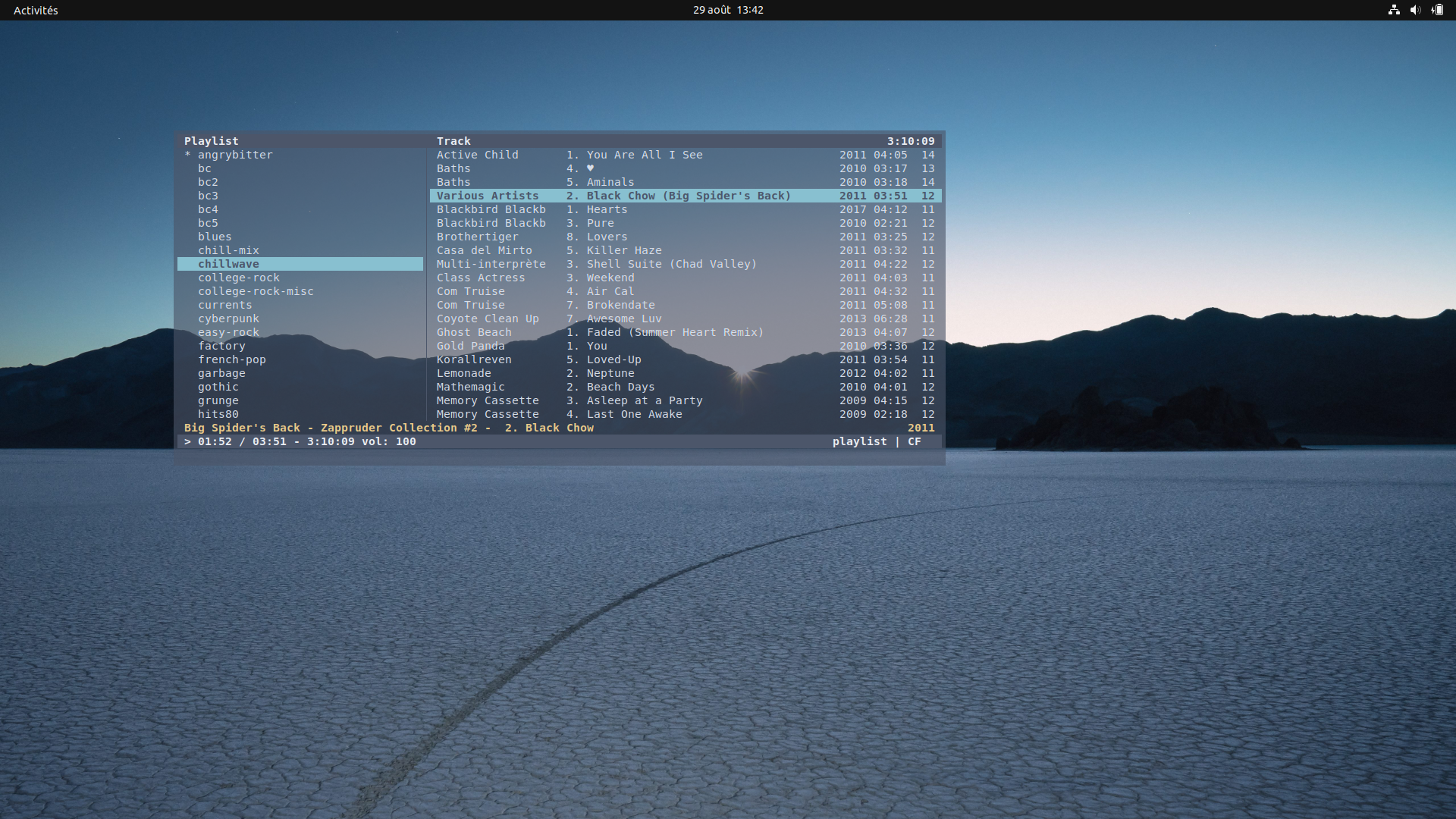Image resolution: width=1456 pixels, height=819 pixels.
Task: Click the CF flags in status bar
Action: click(x=914, y=441)
